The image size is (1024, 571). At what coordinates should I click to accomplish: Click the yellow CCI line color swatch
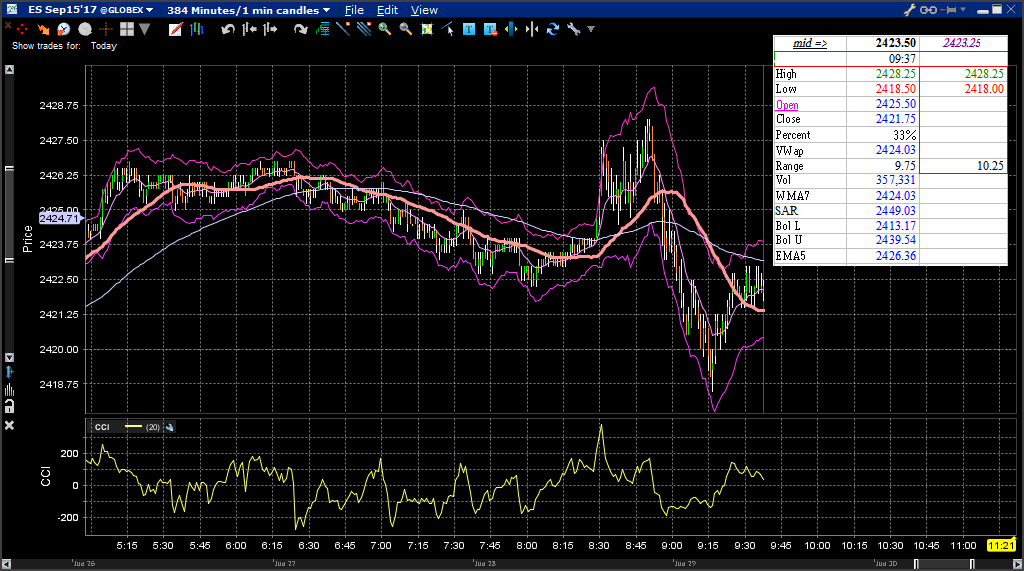(133, 427)
